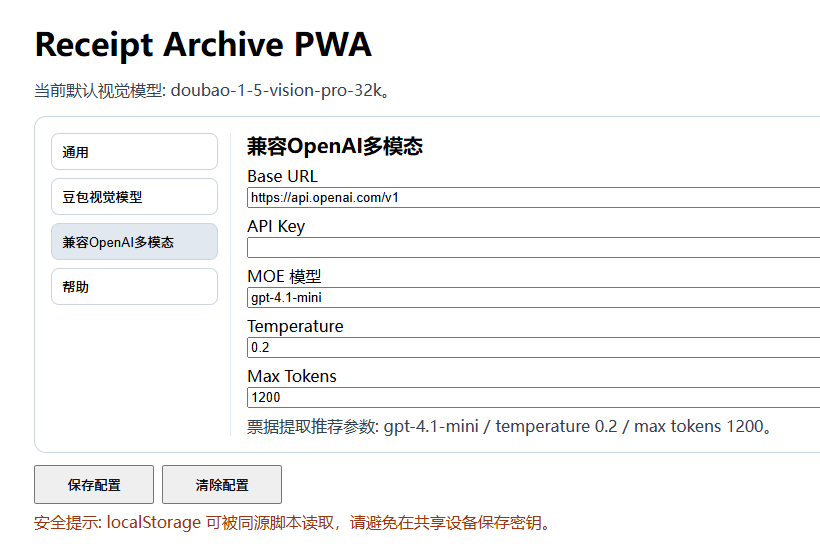The width and height of the screenshot is (820, 547).
Task: Select the 兼容OpenAI多模态 sidebar tab
Action: pyautogui.click(x=134, y=242)
